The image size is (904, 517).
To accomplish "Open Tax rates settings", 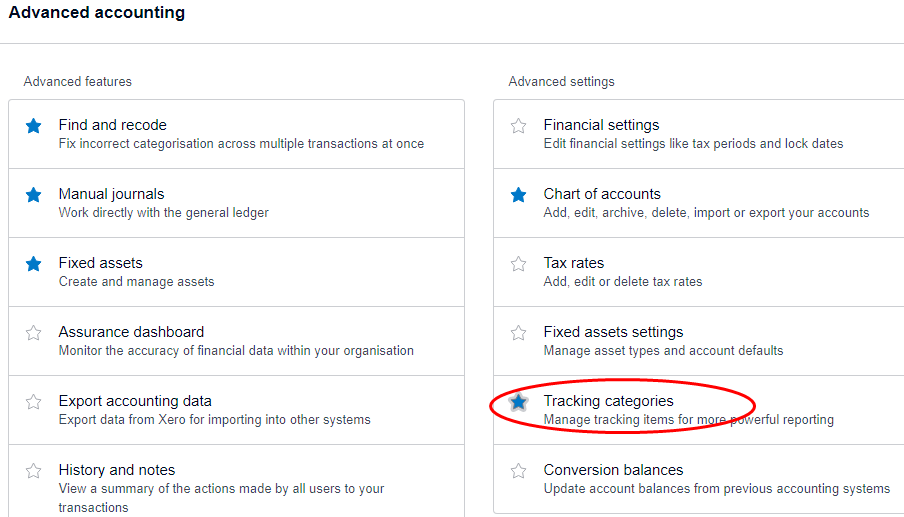I will pyautogui.click(x=574, y=263).
